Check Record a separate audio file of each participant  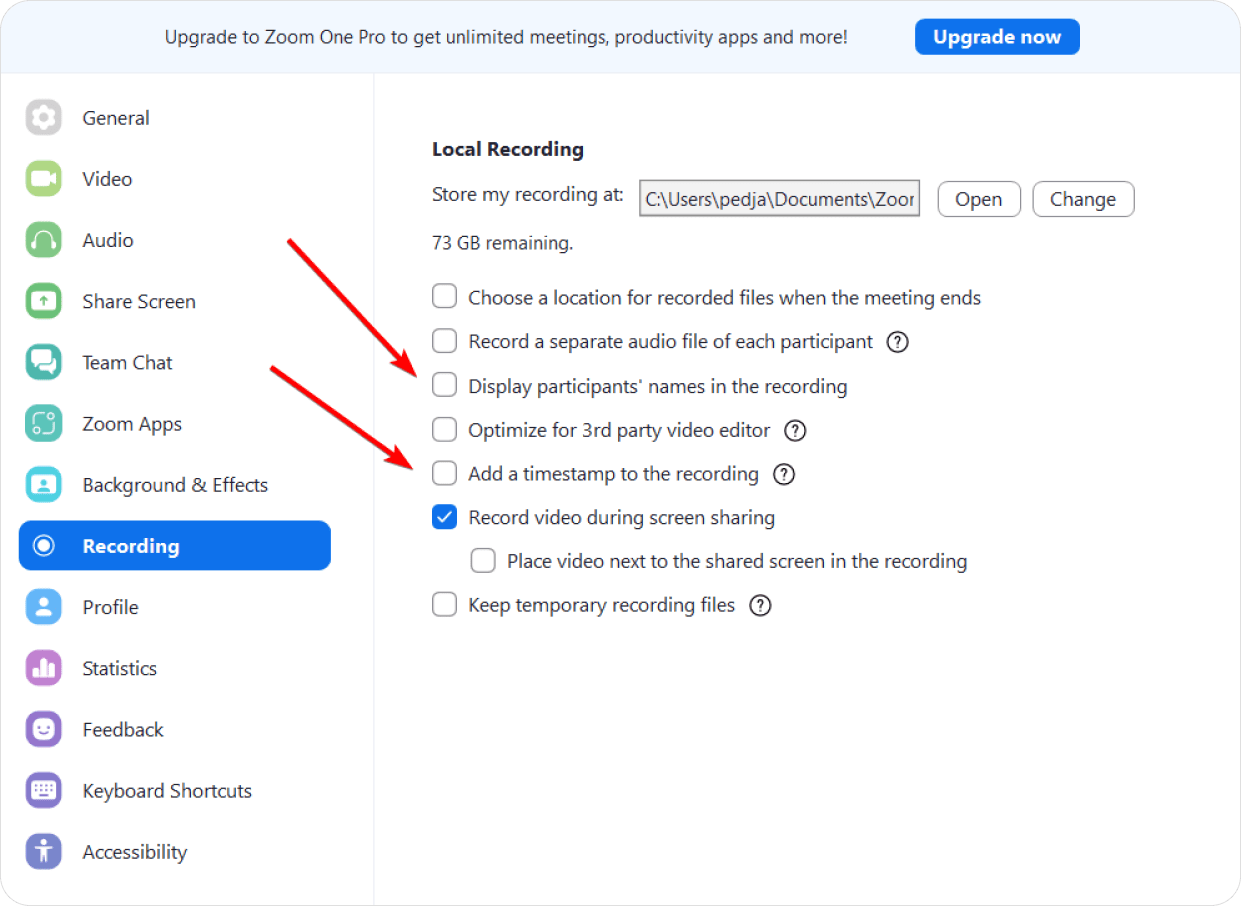click(x=444, y=341)
